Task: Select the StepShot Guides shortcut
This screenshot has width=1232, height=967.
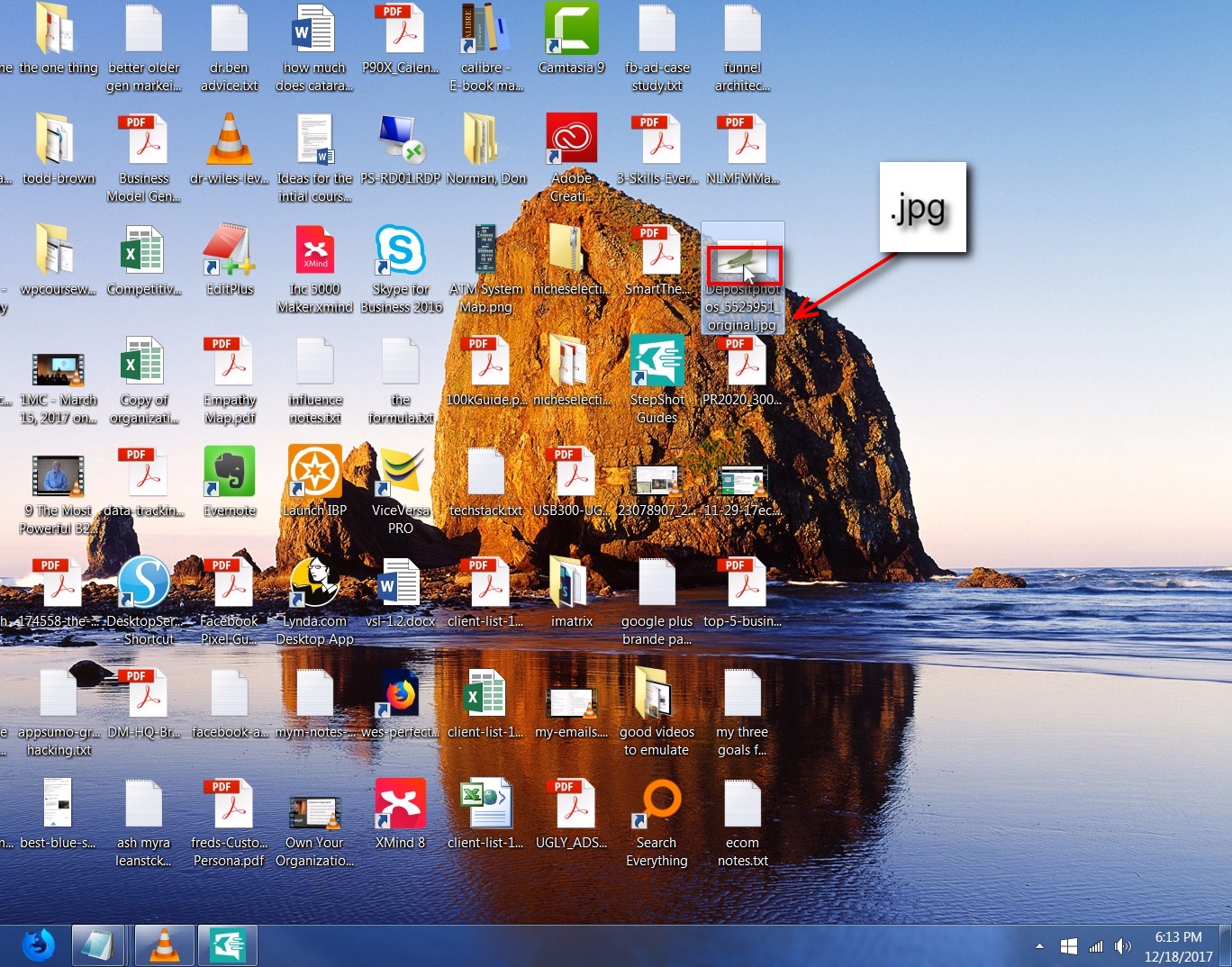Action: click(657, 364)
